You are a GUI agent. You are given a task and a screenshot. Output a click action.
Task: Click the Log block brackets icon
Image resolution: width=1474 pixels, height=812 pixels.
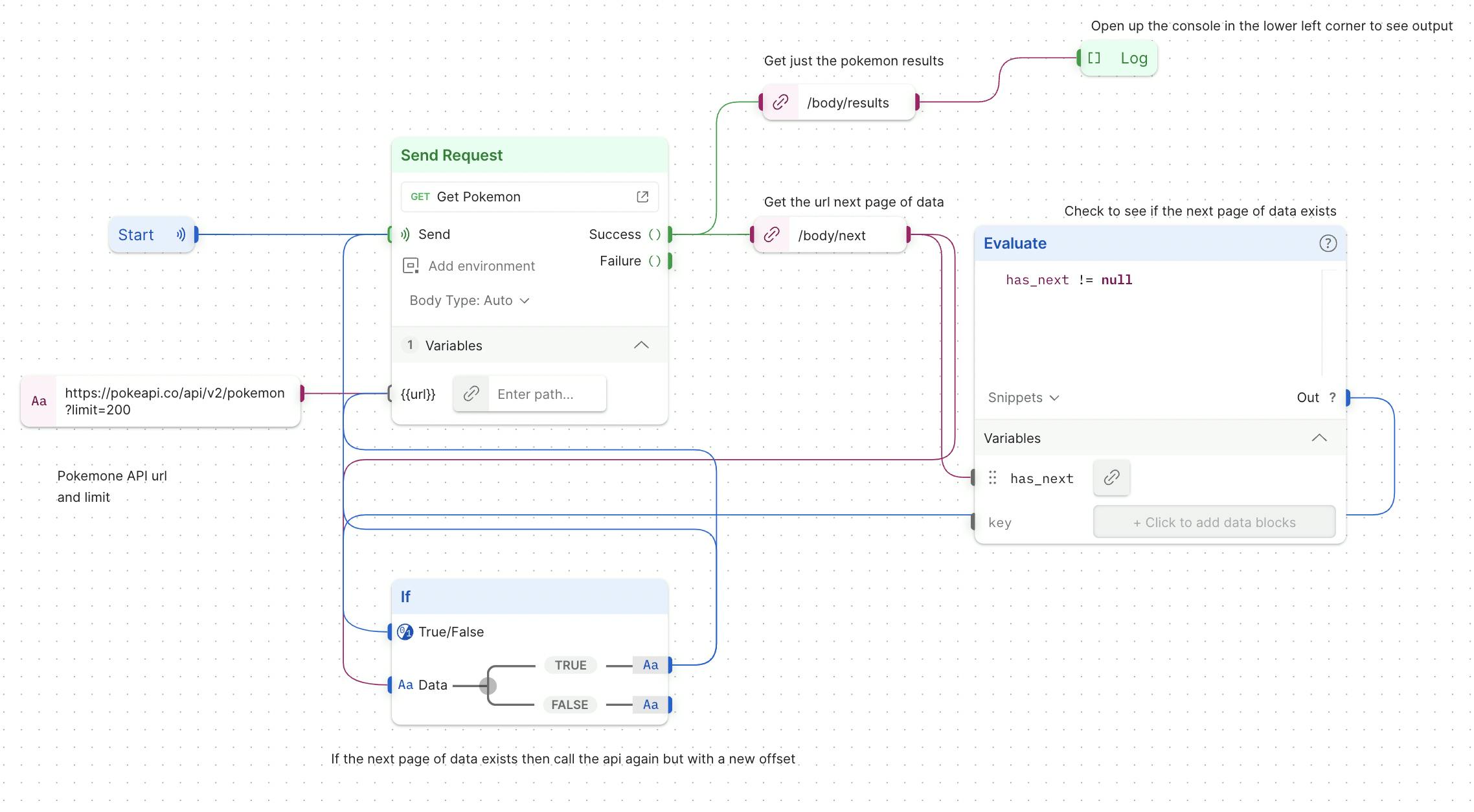pos(1094,58)
